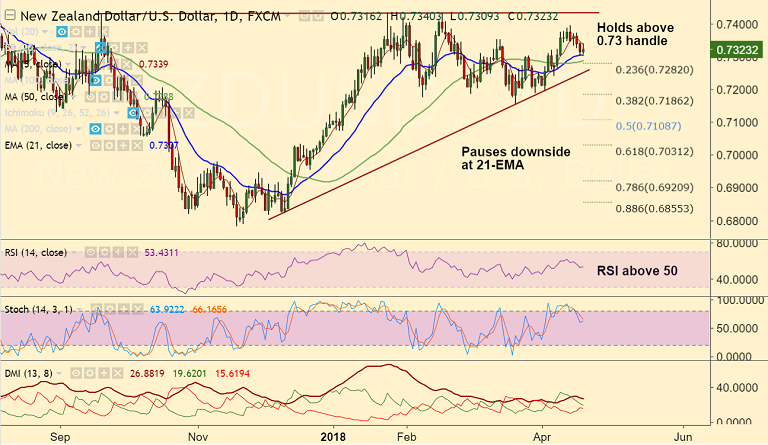Show MA (200, close) via eye icon

[96, 129]
